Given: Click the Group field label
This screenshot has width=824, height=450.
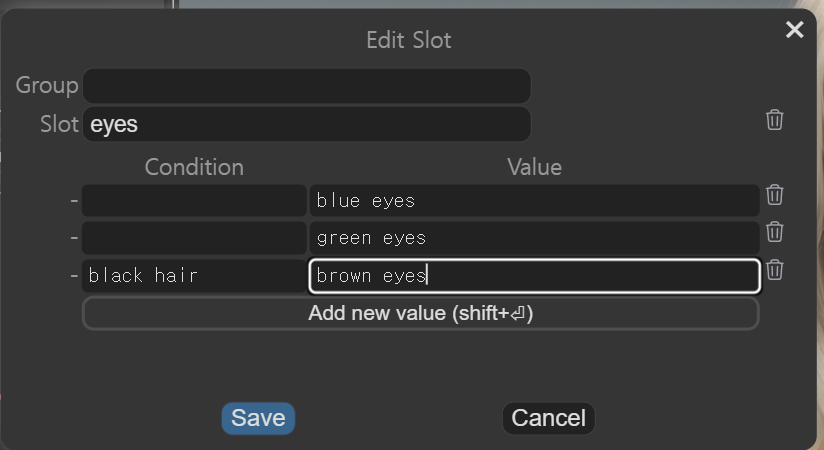Looking at the screenshot, I should [47, 86].
